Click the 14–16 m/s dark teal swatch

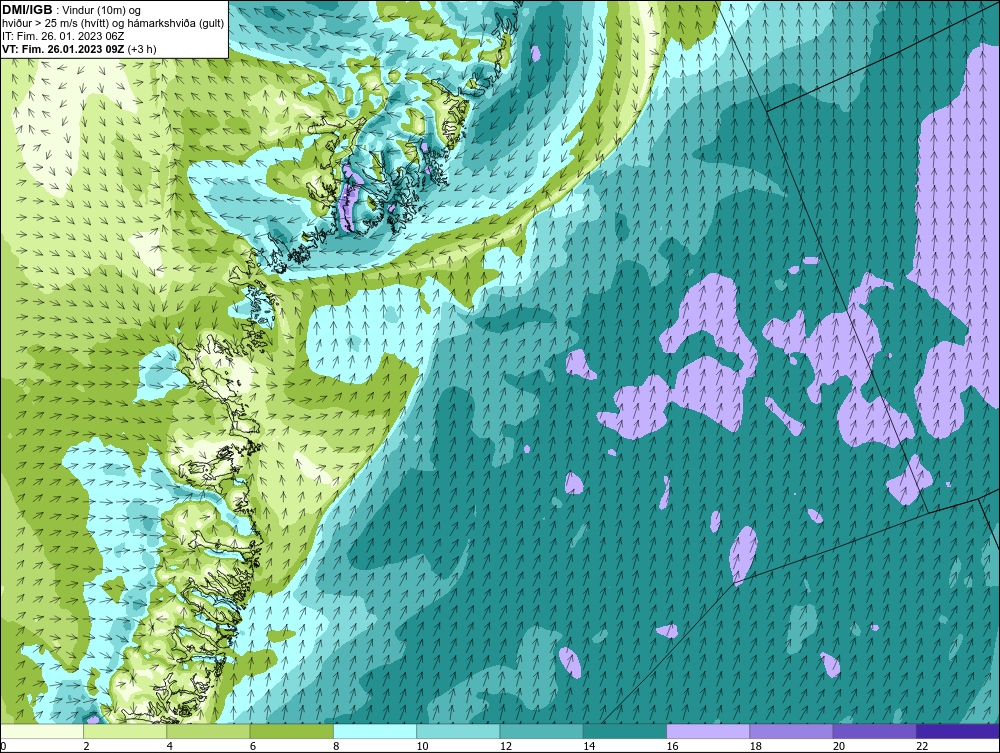(x=625, y=731)
